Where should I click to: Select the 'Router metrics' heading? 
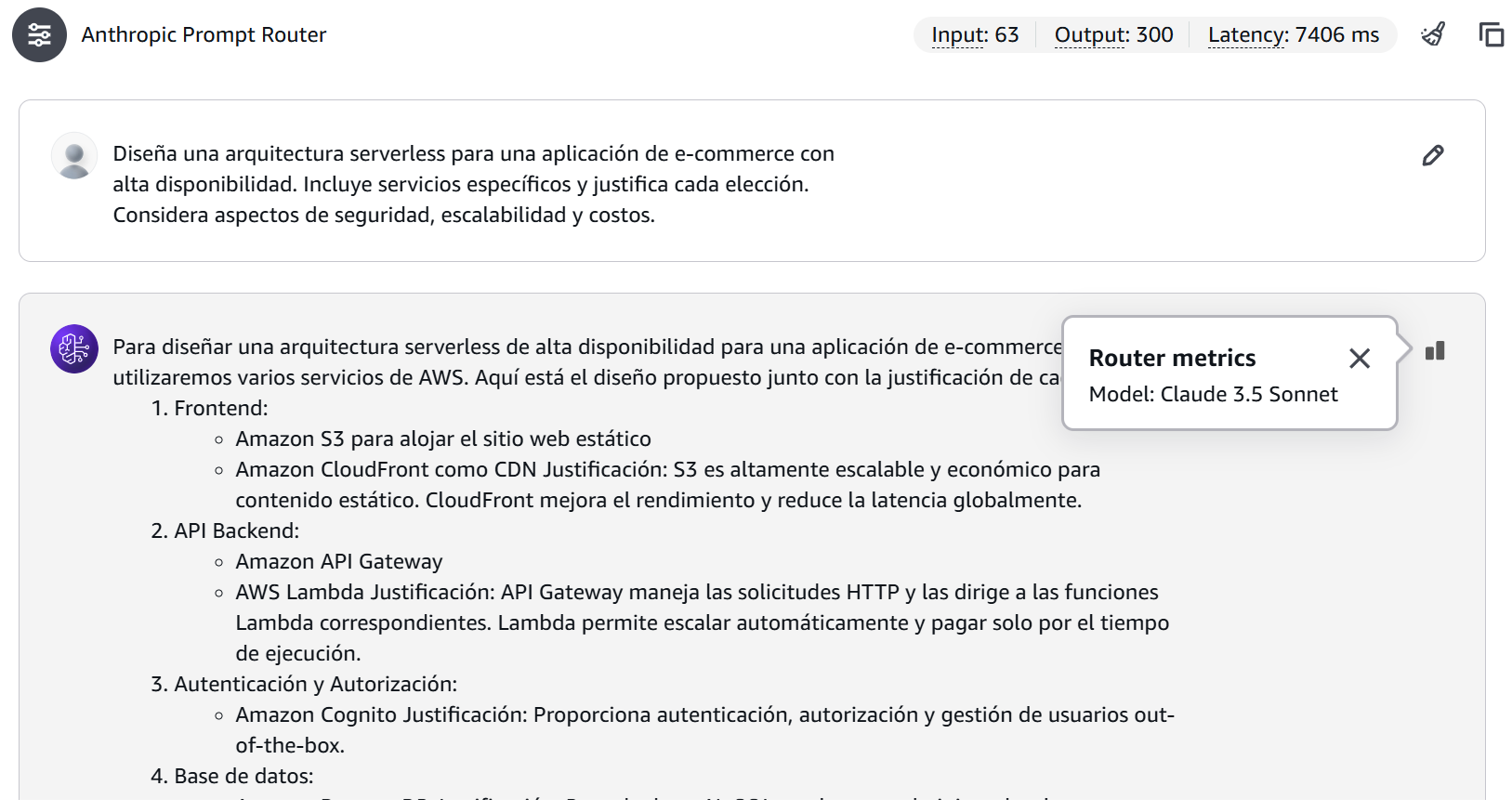click(1172, 358)
